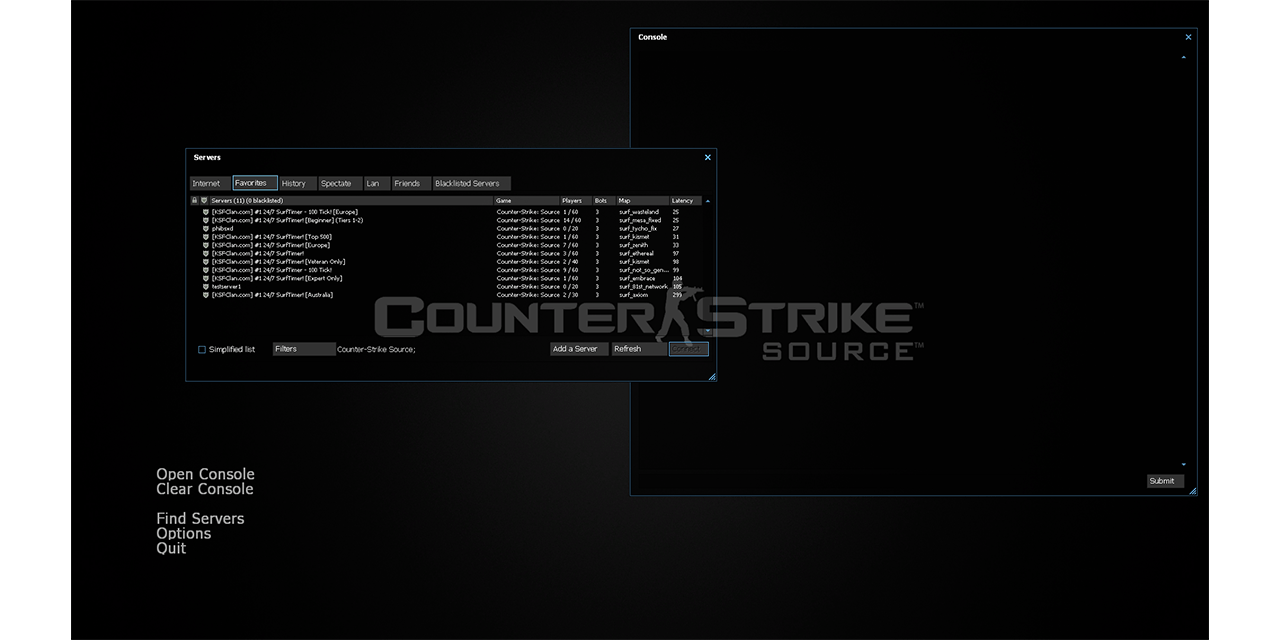Click the Console scroll-up arrow
This screenshot has height=640, width=1280.
coord(1184,57)
